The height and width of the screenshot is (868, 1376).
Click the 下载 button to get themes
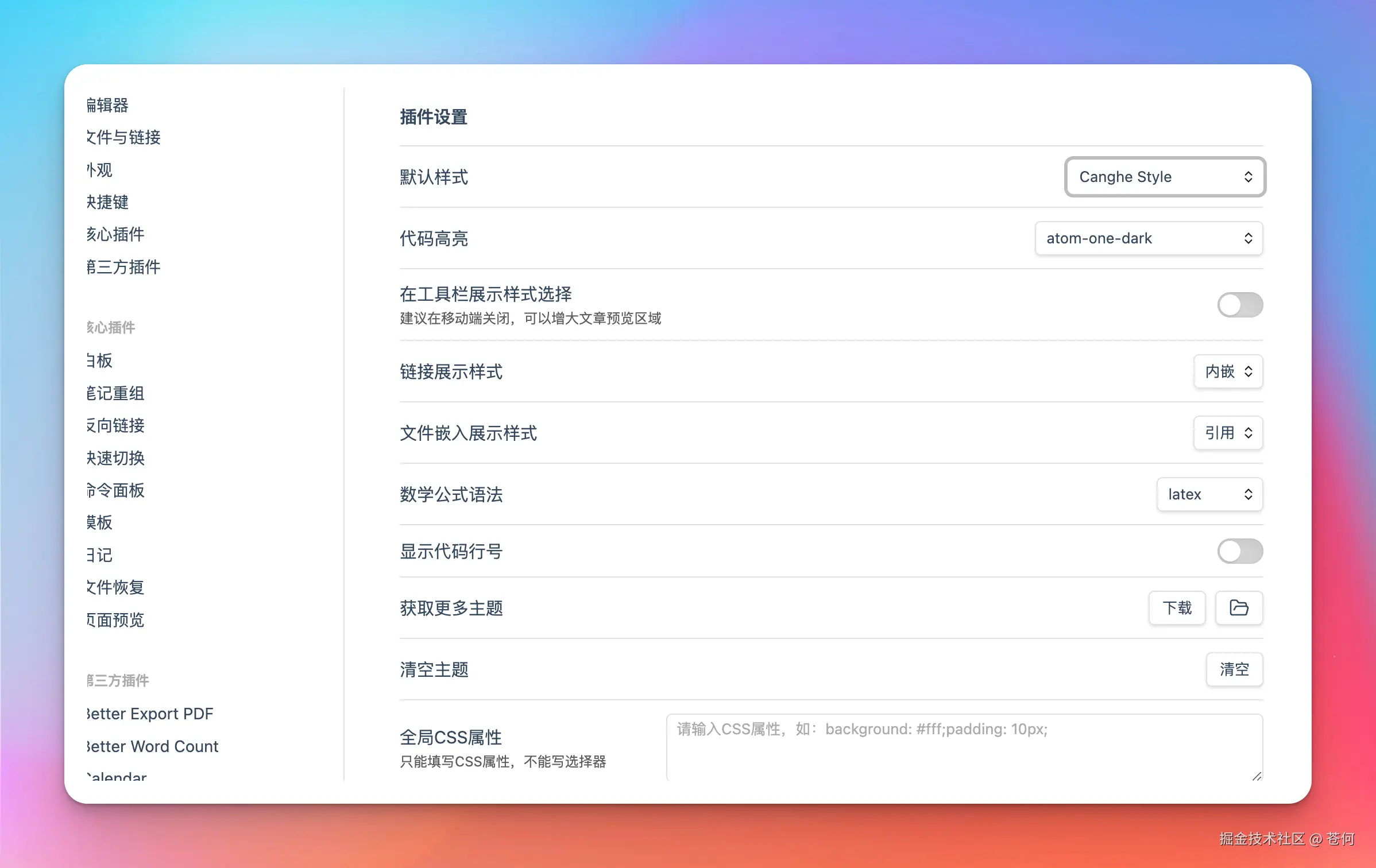pyautogui.click(x=1177, y=608)
